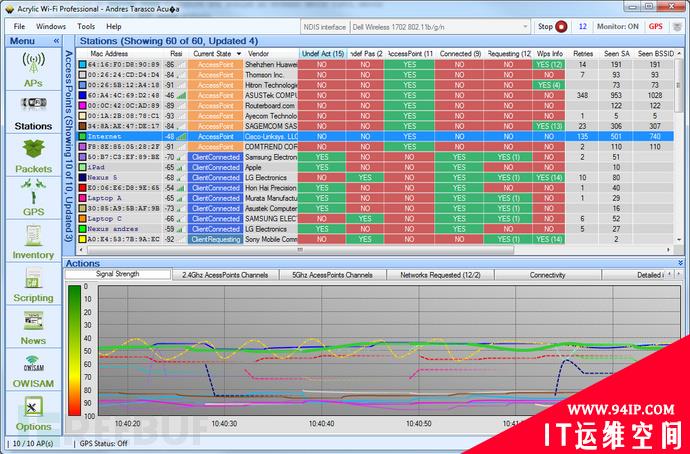Sort by Rssi column header
This screenshot has height=454, width=690.
(x=176, y=54)
